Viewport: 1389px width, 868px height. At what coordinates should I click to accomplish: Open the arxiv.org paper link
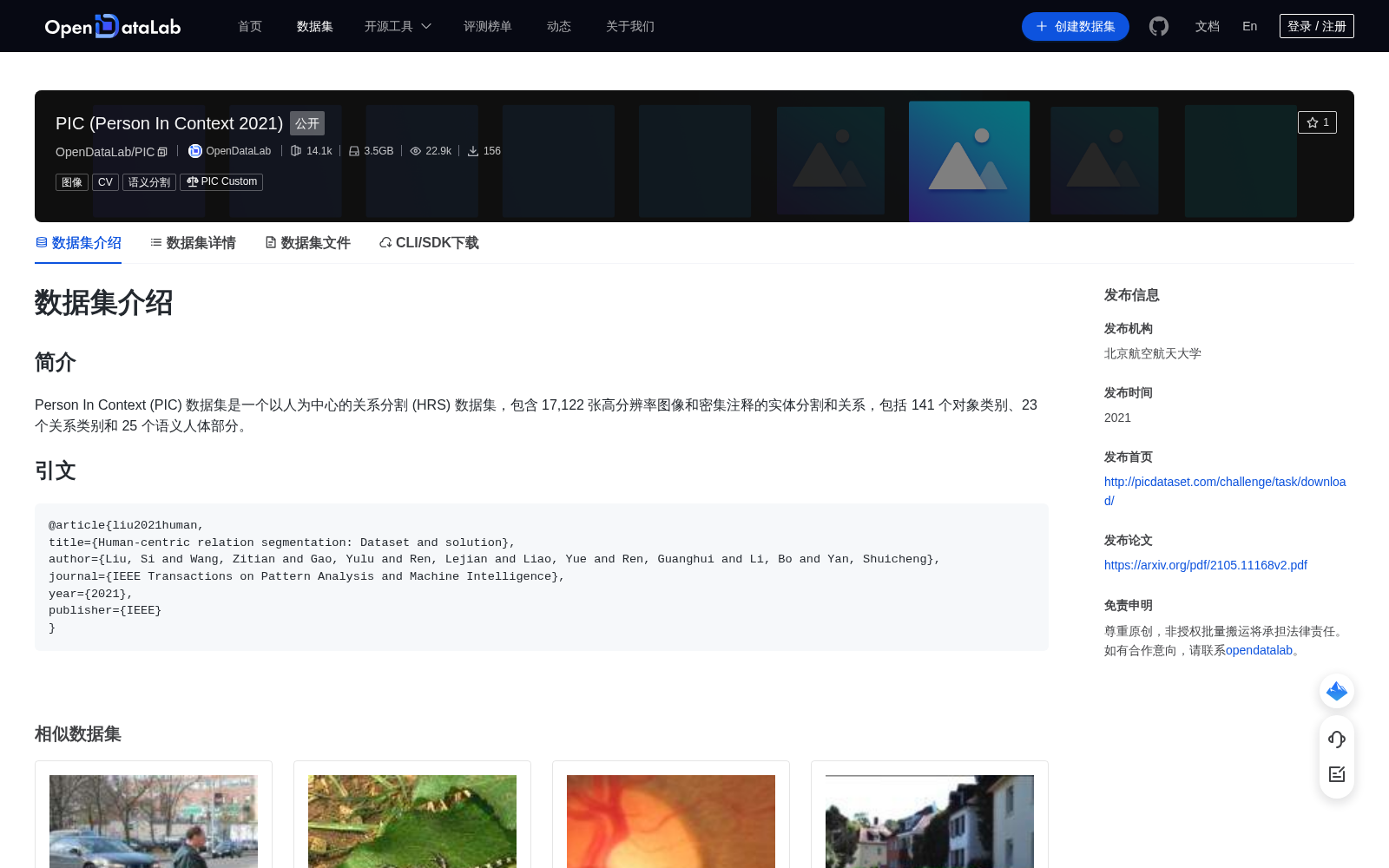pos(1206,565)
